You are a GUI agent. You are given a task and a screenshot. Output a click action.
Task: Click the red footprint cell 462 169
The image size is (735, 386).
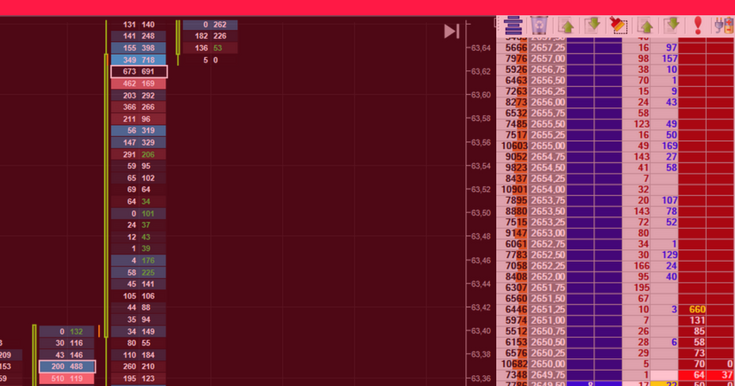pyautogui.click(x=139, y=83)
